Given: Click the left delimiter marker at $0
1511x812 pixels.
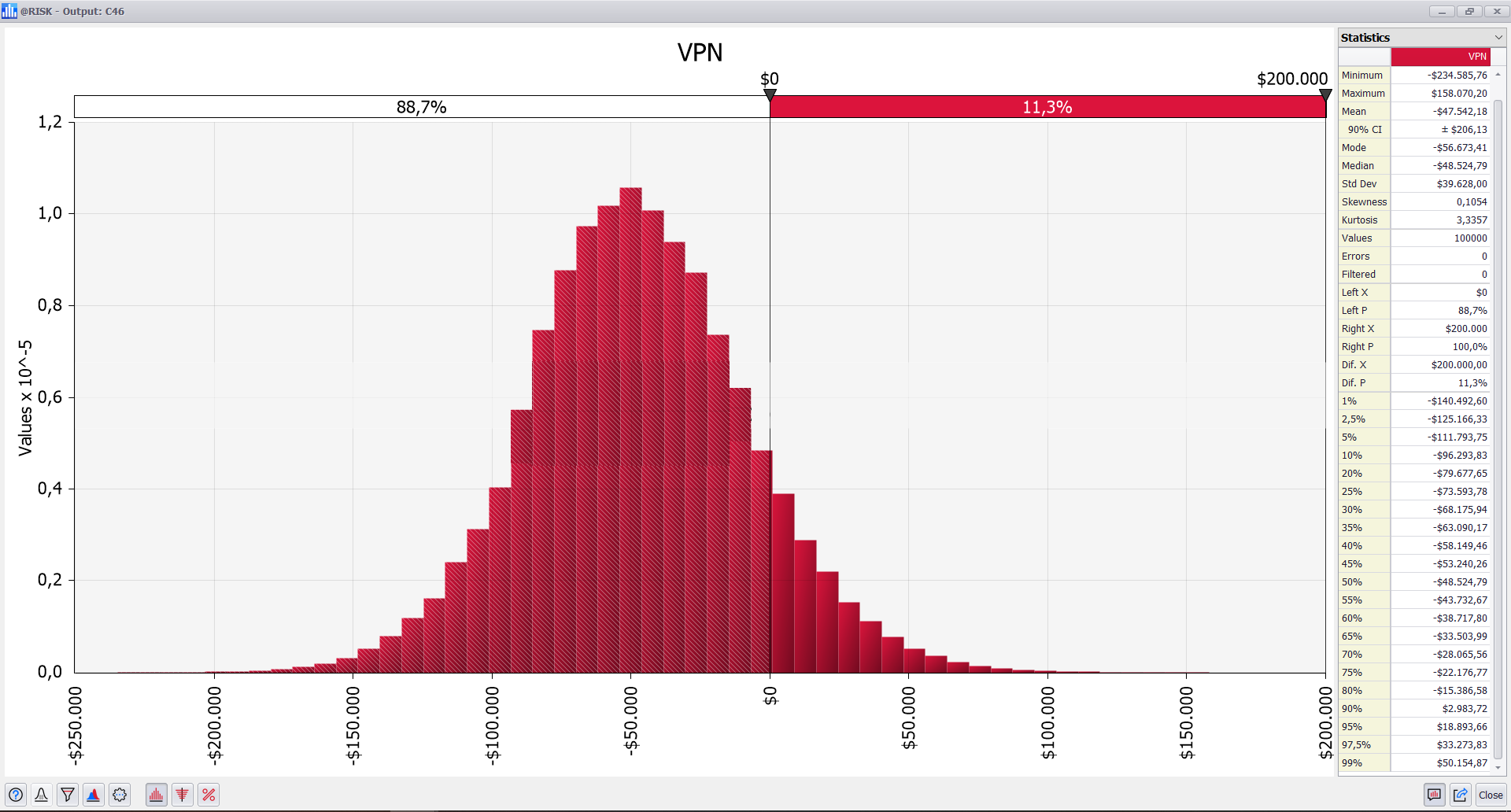Looking at the screenshot, I should click(x=770, y=94).
